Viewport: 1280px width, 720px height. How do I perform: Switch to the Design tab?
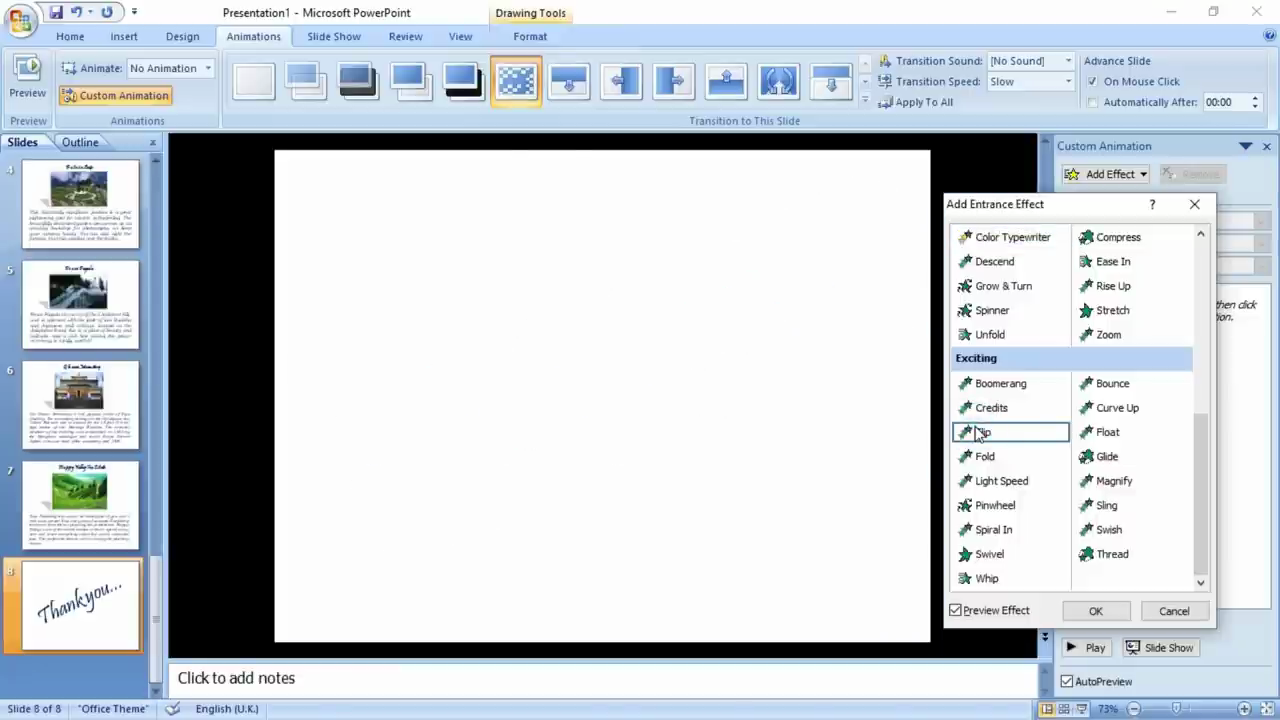[x=182, y=36]
